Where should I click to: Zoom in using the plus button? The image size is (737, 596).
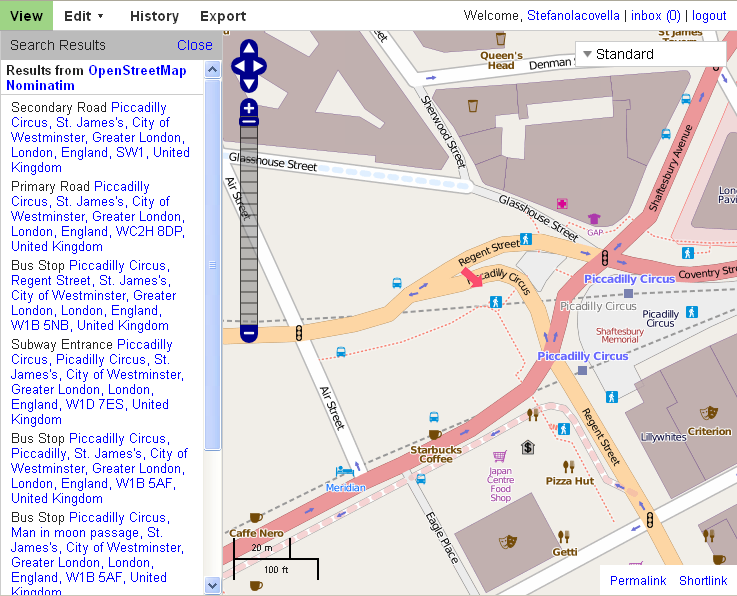point(249,108)
